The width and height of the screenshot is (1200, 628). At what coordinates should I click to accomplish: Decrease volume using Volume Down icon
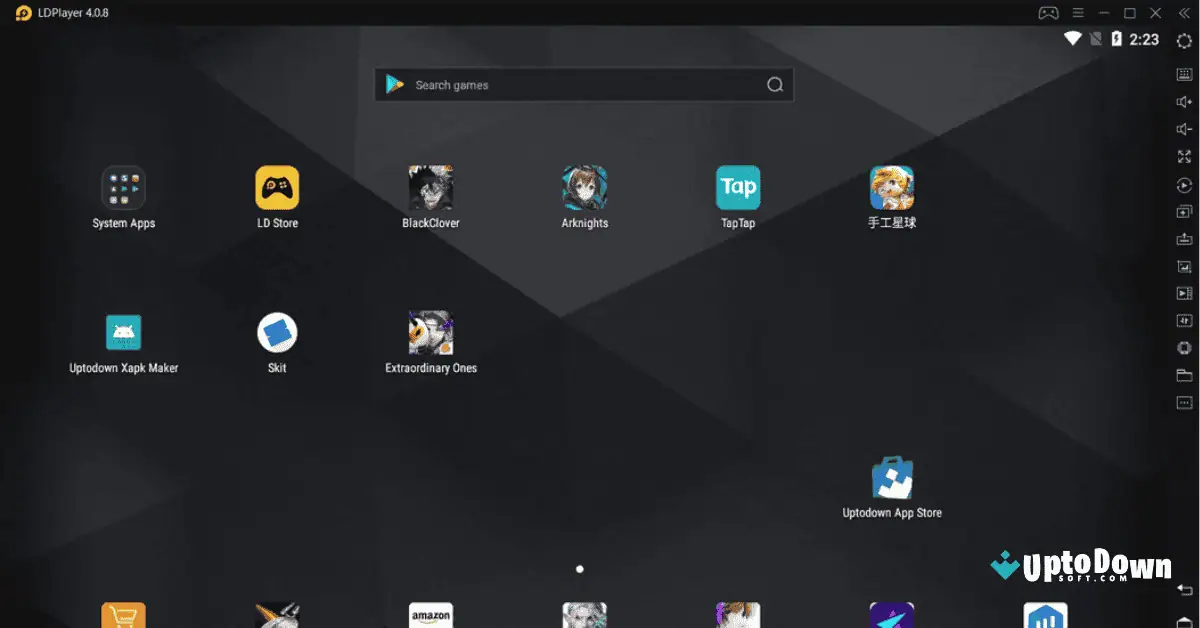pos(1184,128)
